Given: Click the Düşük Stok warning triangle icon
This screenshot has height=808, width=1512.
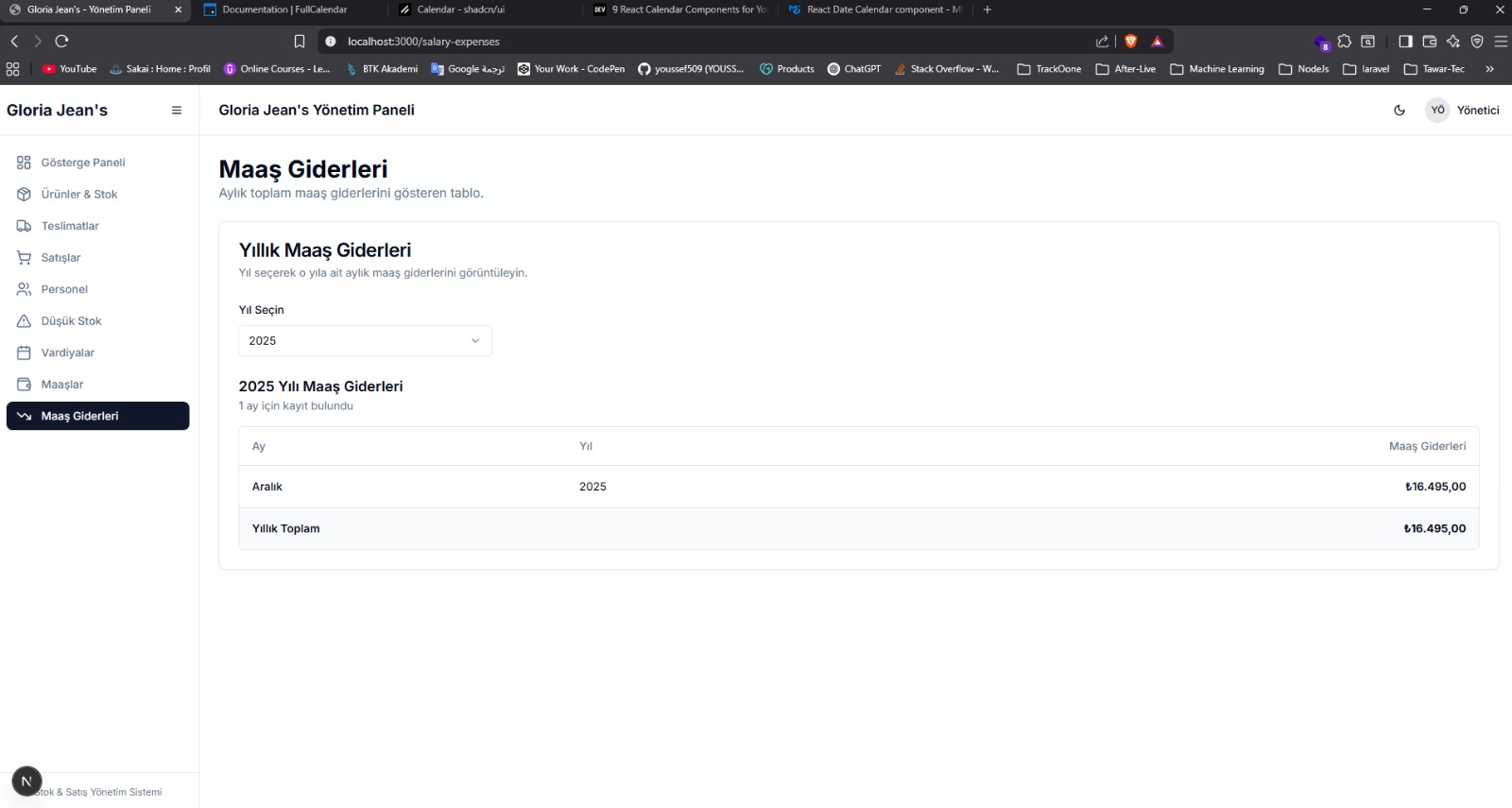Looking at the screenshot, I should 24,320.
